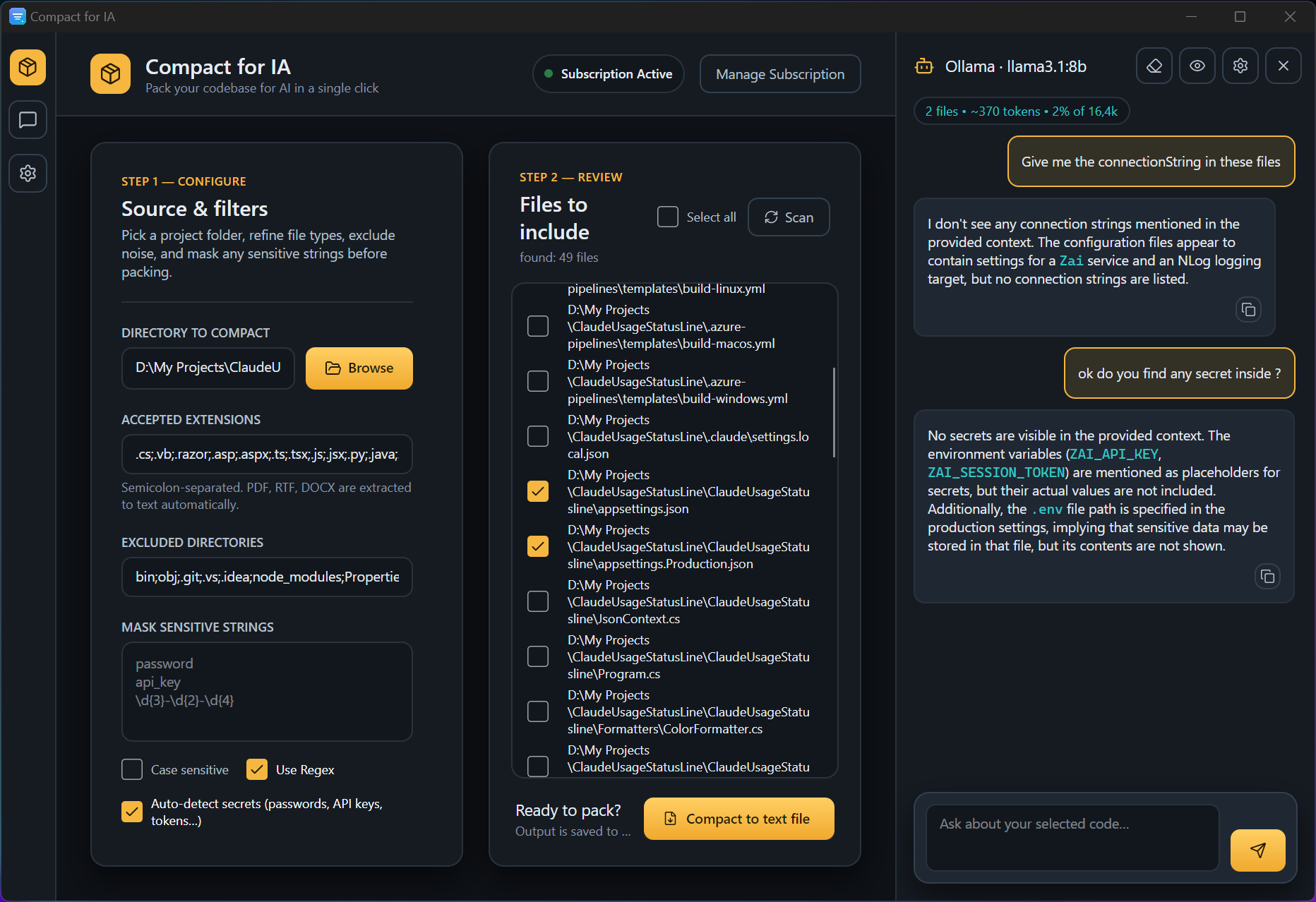The height and width of the screenshot is (902, 1316).
Task: Open the sidebar Settings gear
Action: (x=28, y=173)
